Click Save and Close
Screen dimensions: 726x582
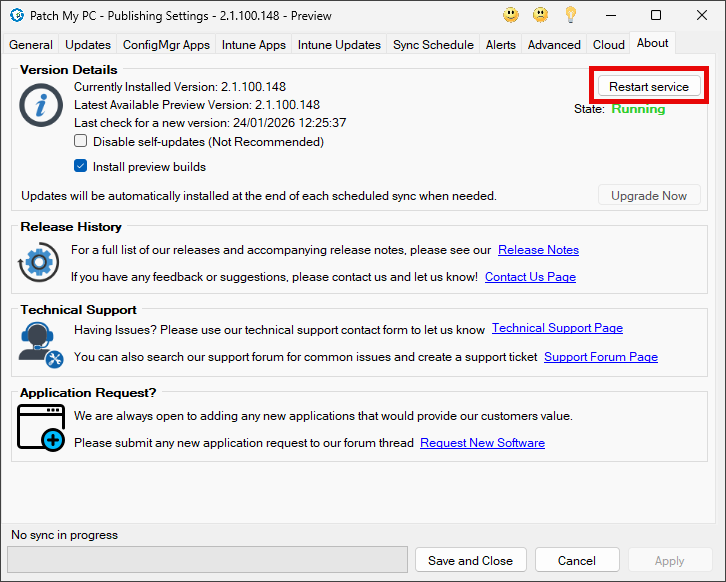coord(470,560)
